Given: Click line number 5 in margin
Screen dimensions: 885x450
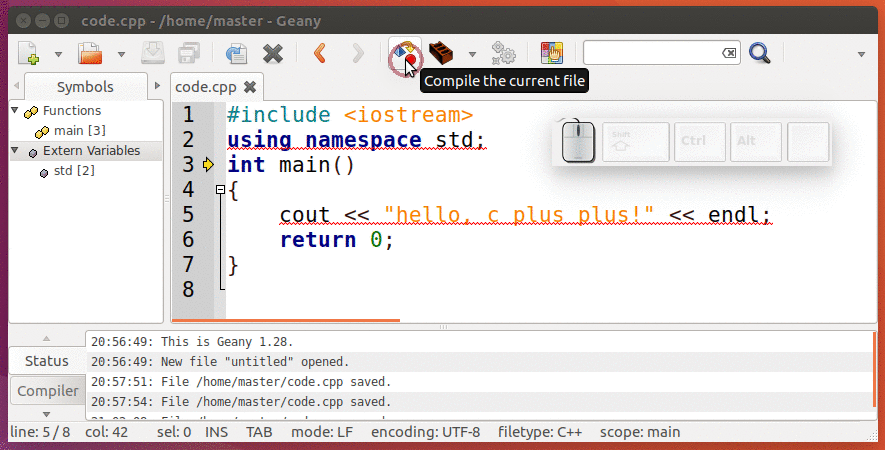Looking at the screenshot, I should click(188, 215).
